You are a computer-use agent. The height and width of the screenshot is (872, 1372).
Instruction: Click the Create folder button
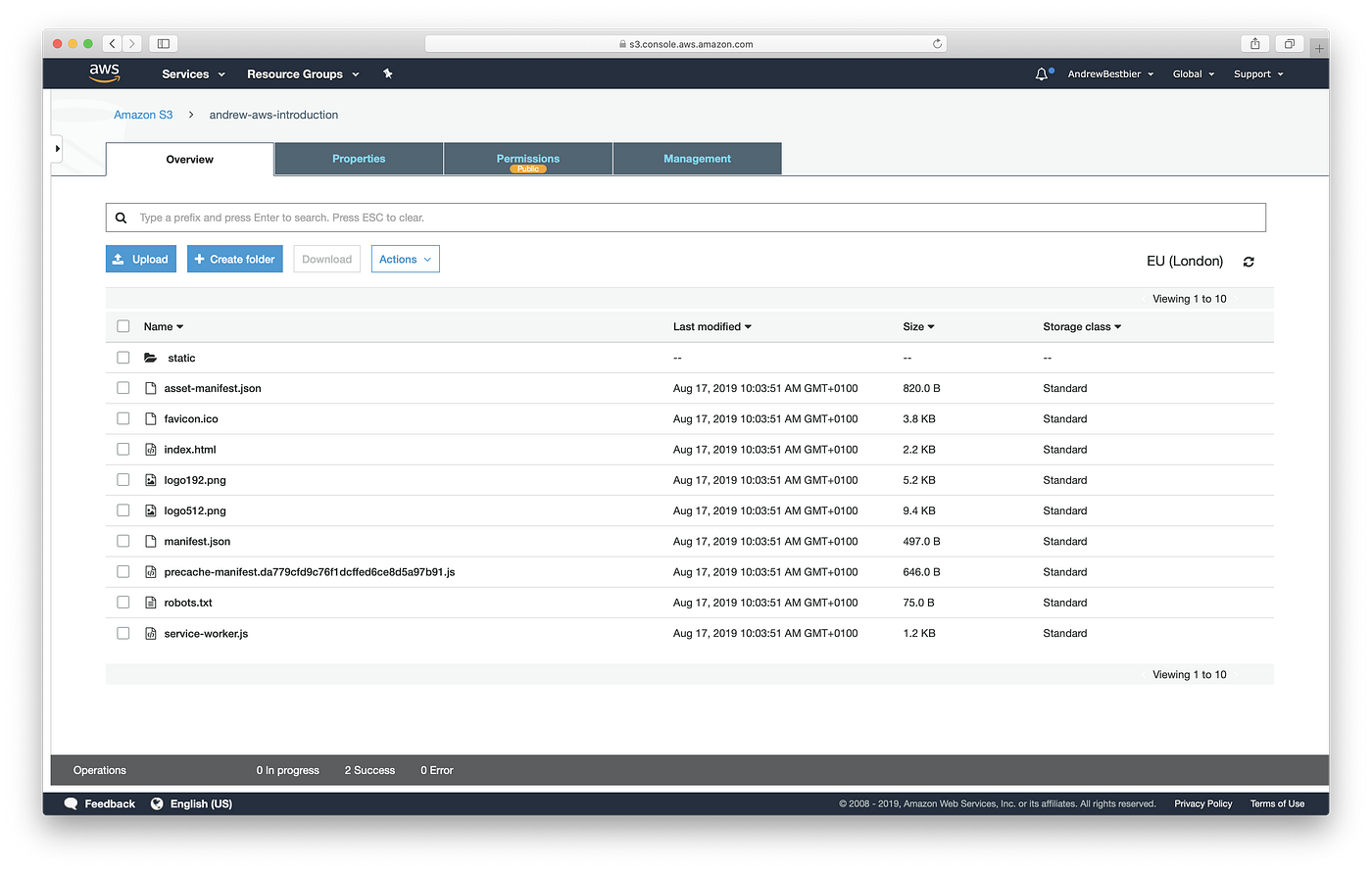pyautogui.click(x=234, y=259)
